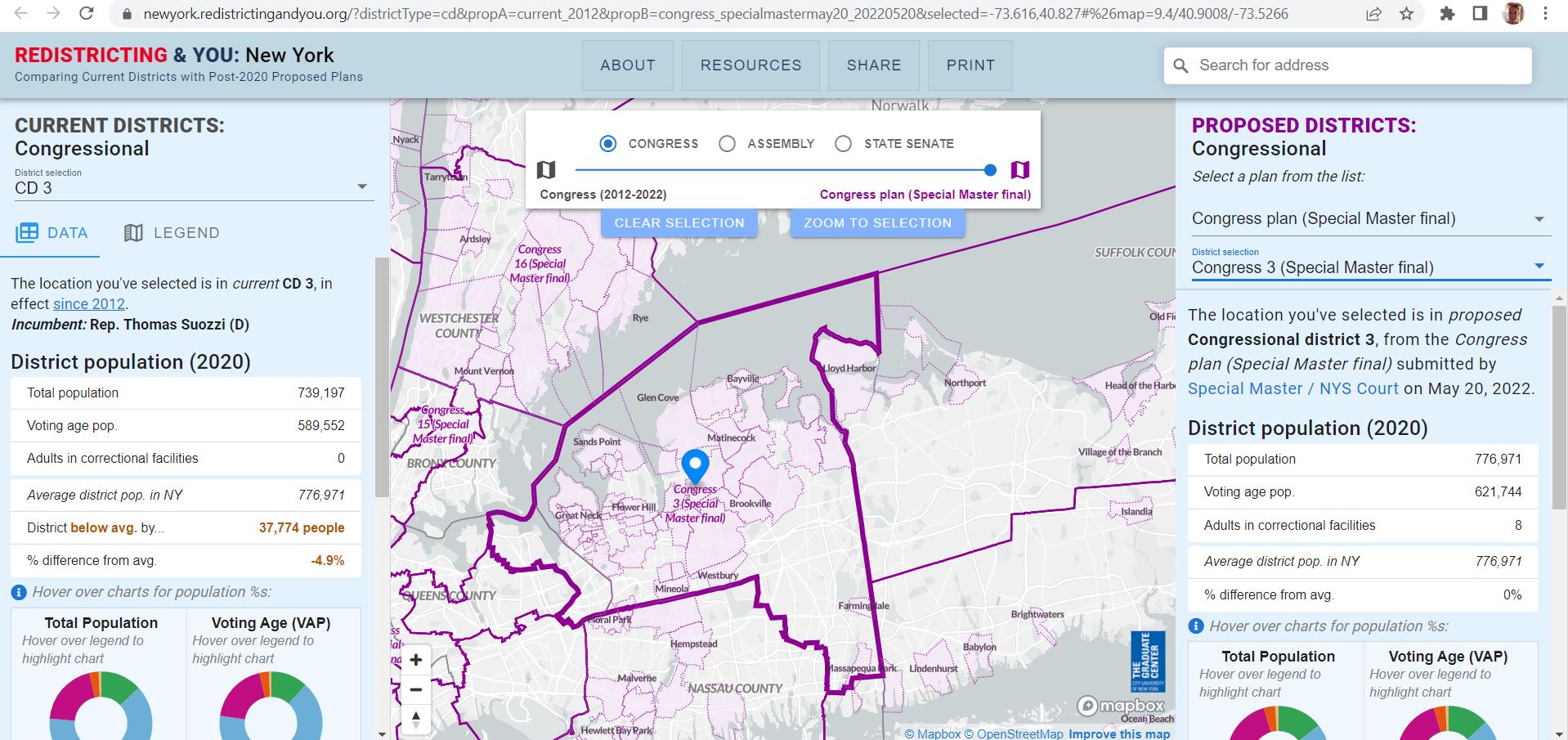The image size is (1568, 740).
Task: Bookmark this page with the star icon
Action: click(x=1406, y=14)
